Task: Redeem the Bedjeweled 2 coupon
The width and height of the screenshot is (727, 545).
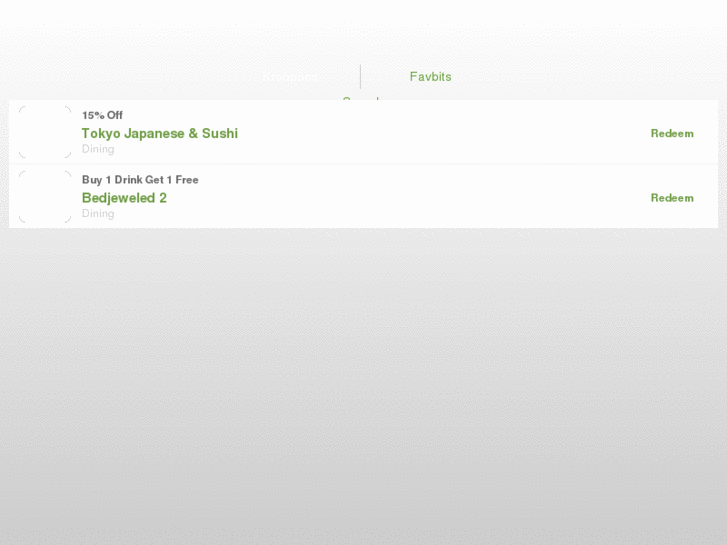Action: pos(672,198)
